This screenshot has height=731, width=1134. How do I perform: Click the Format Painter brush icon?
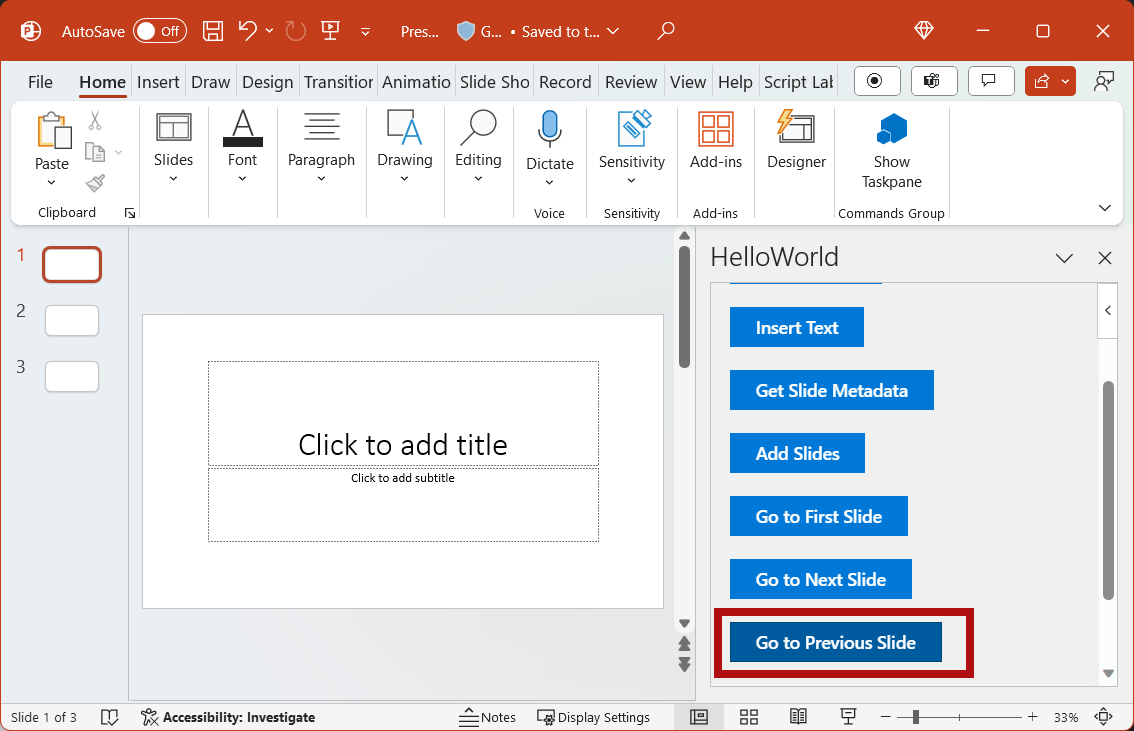point(95,183)
